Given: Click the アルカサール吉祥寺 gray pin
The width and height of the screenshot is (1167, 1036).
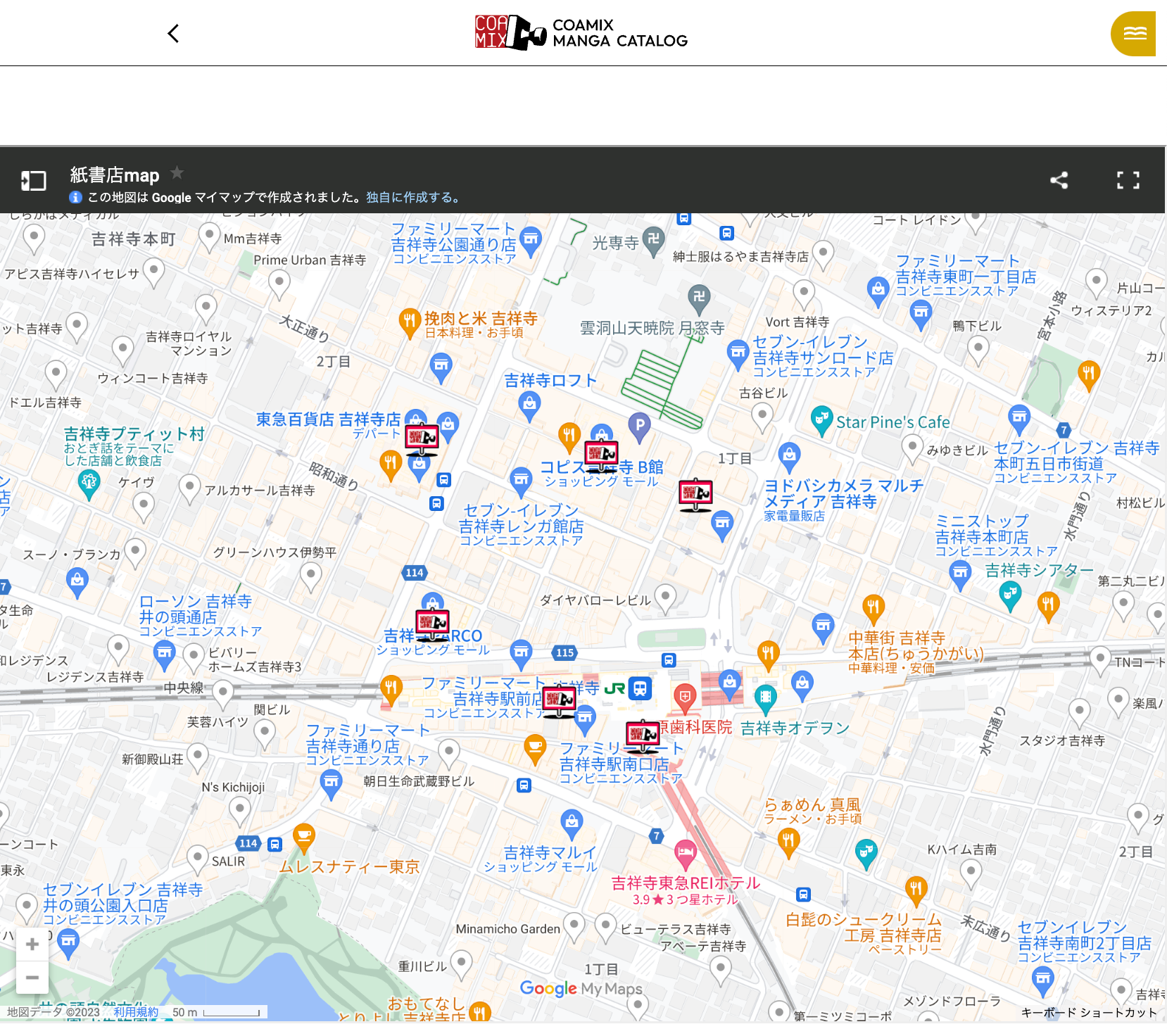Looking at the screenshot, I should click(189, 488).
